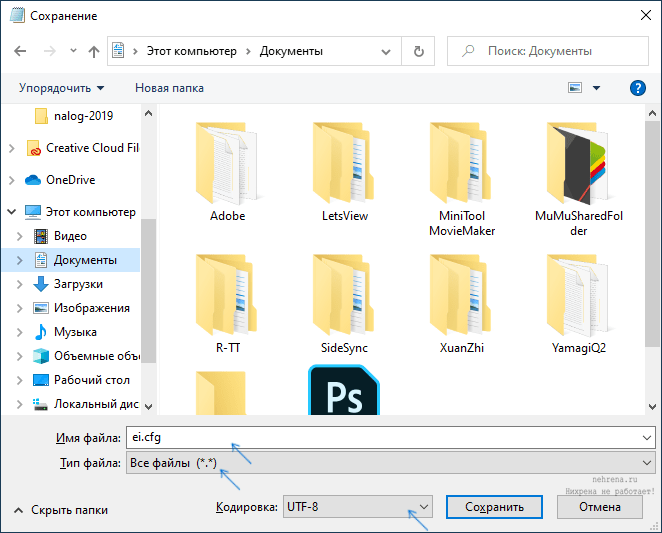Select the MiniTool MovieMaker folder
662x533 pixels.
462,179
